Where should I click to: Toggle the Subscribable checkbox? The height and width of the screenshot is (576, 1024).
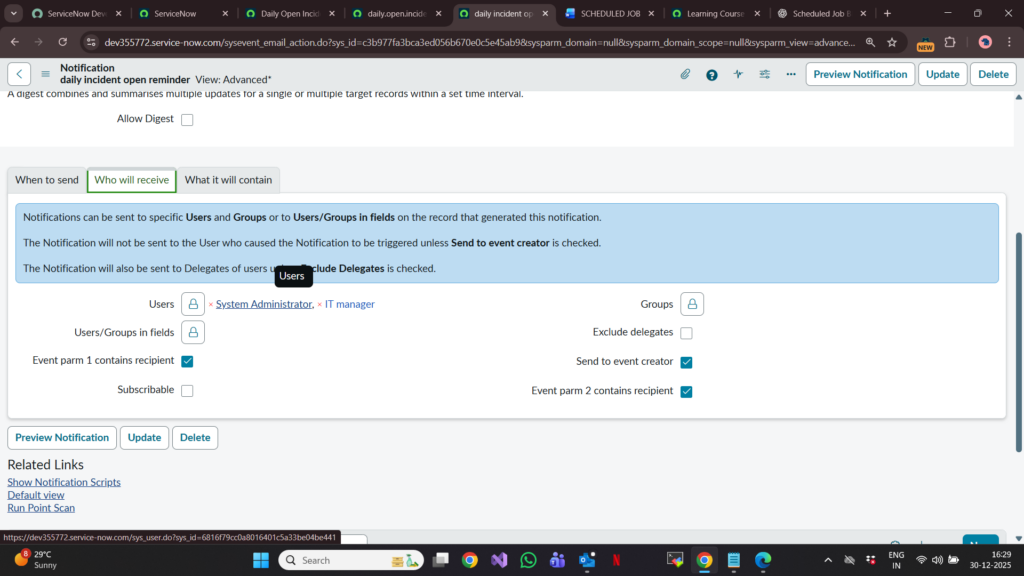pos(187,391)
